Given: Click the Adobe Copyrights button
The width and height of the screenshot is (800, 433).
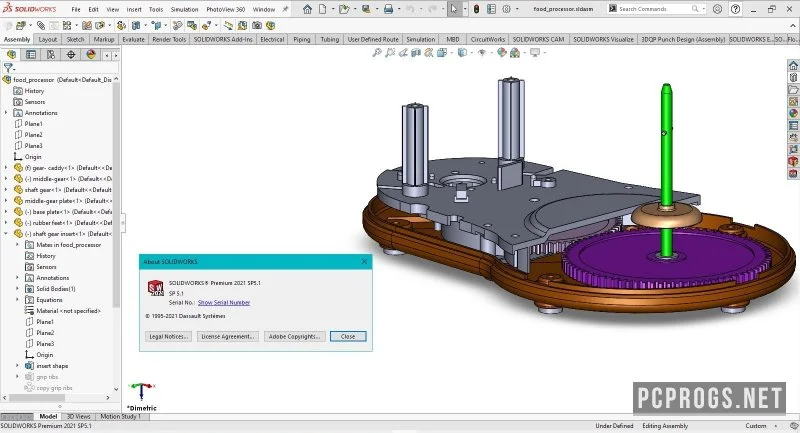Looking at the screenshot, I should pos(294,337).
